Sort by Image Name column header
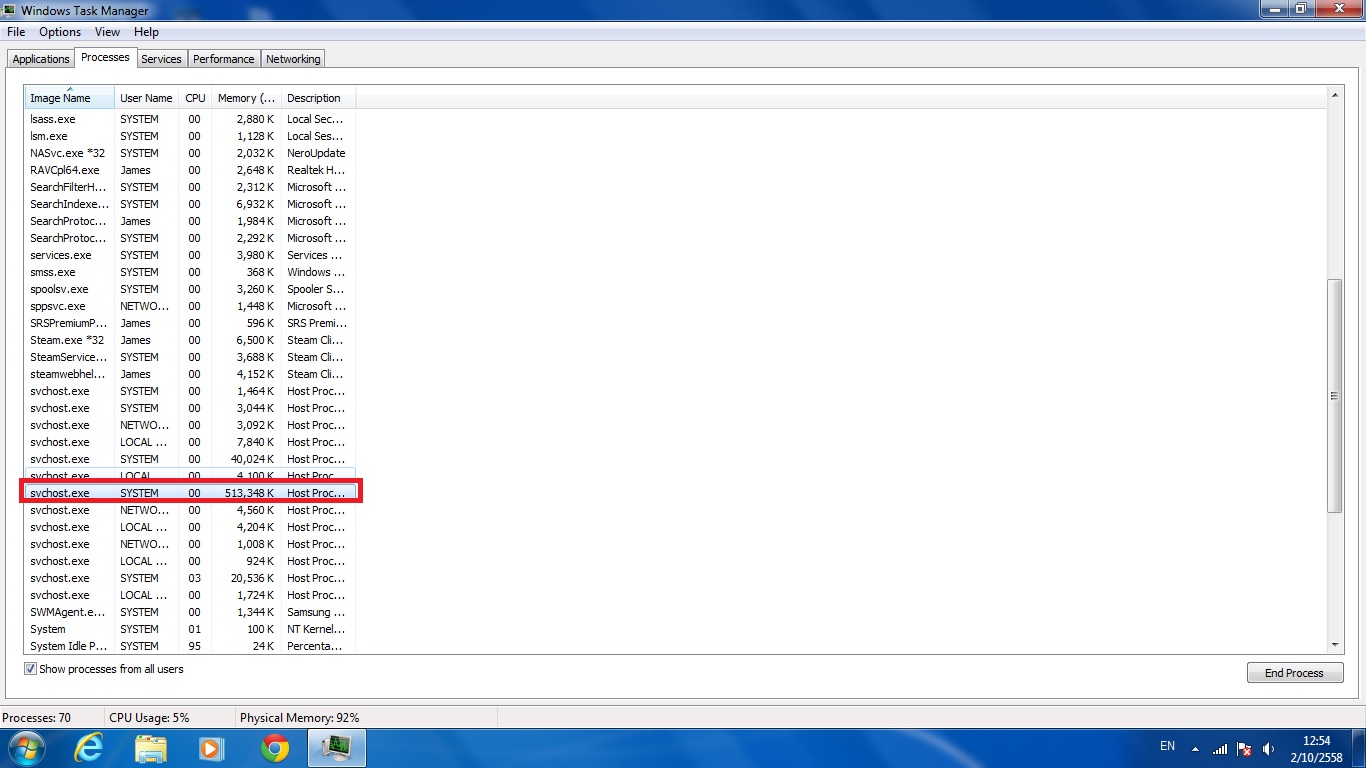1366x768 pixels. [x=69, y=98]
